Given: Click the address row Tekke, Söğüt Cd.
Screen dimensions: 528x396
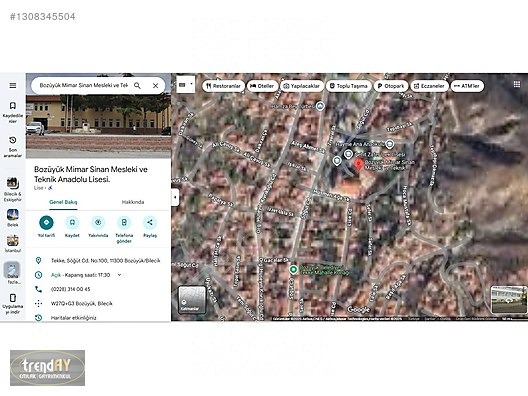Looking at the screenshot, I should tap(98, 261).
